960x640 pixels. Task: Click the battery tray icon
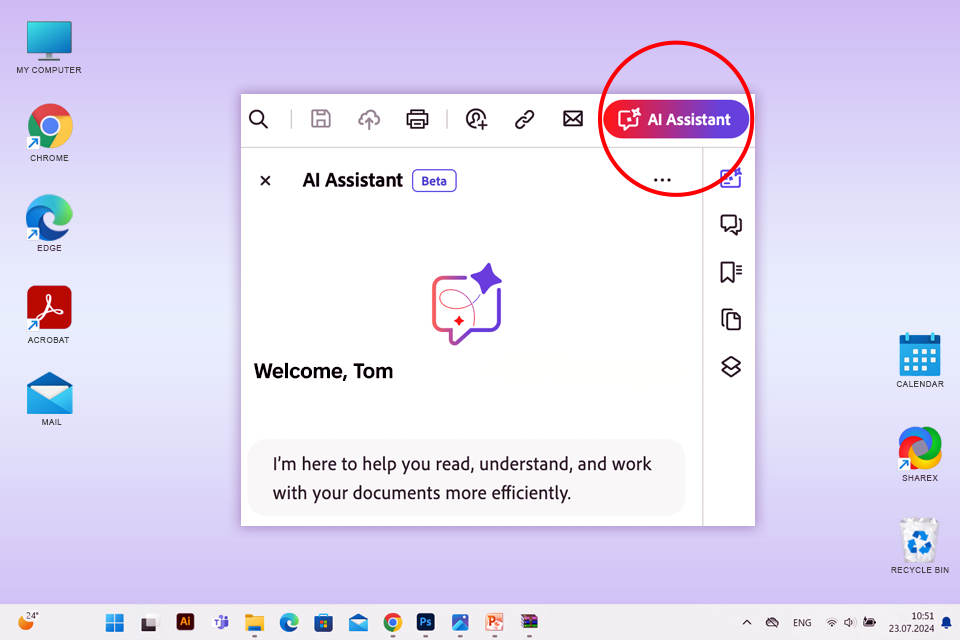pos(869,622)
